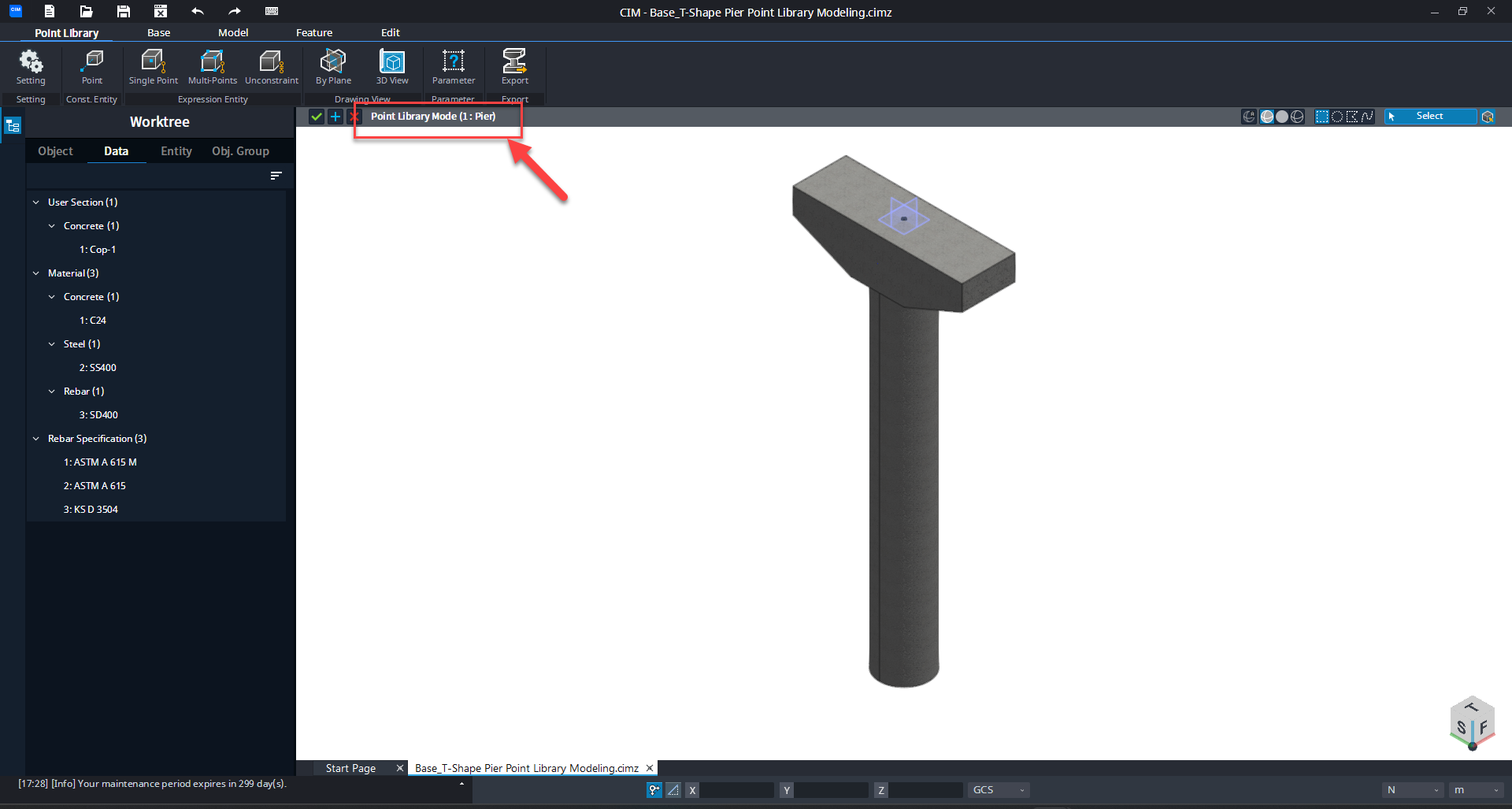Click the object pick cube icon
The image size is (1512, 809).
coord(1488,117)
